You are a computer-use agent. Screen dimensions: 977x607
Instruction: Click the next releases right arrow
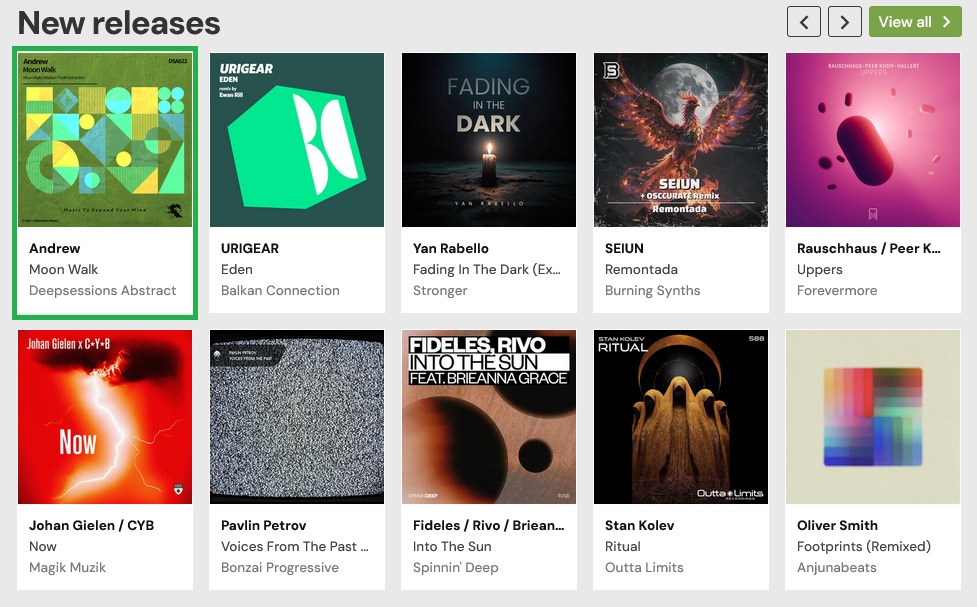[844, 21]
